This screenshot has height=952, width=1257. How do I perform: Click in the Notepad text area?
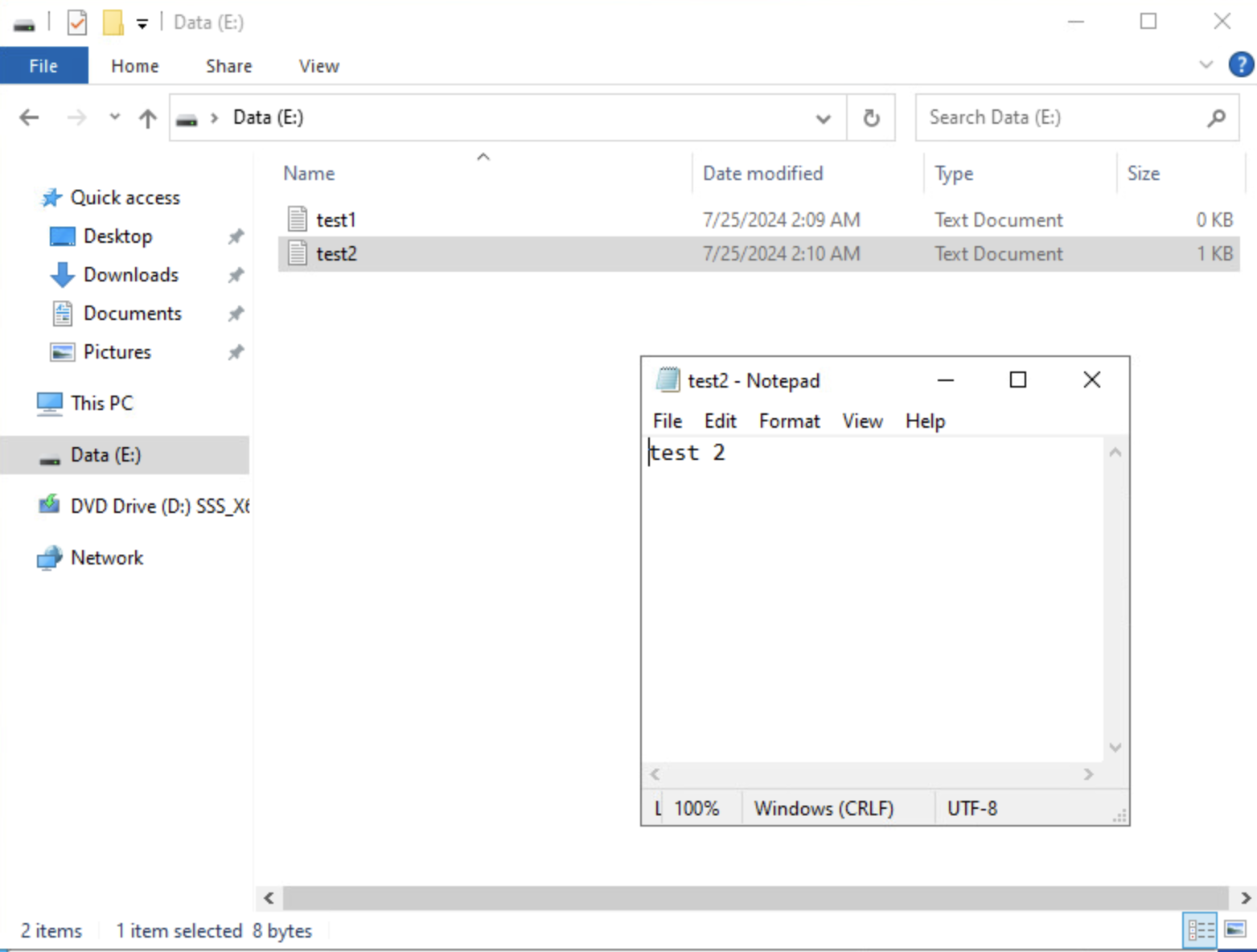coord(873,599)
